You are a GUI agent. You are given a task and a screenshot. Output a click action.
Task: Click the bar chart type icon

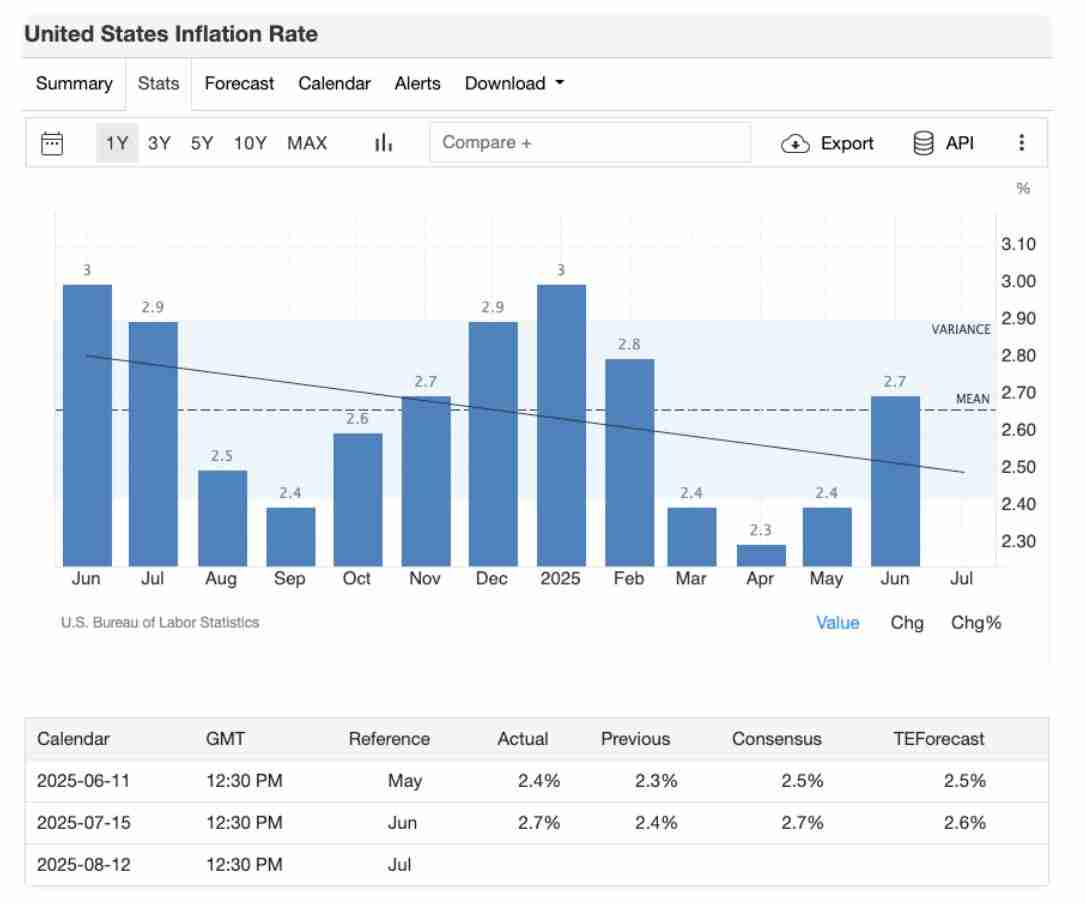383,143
